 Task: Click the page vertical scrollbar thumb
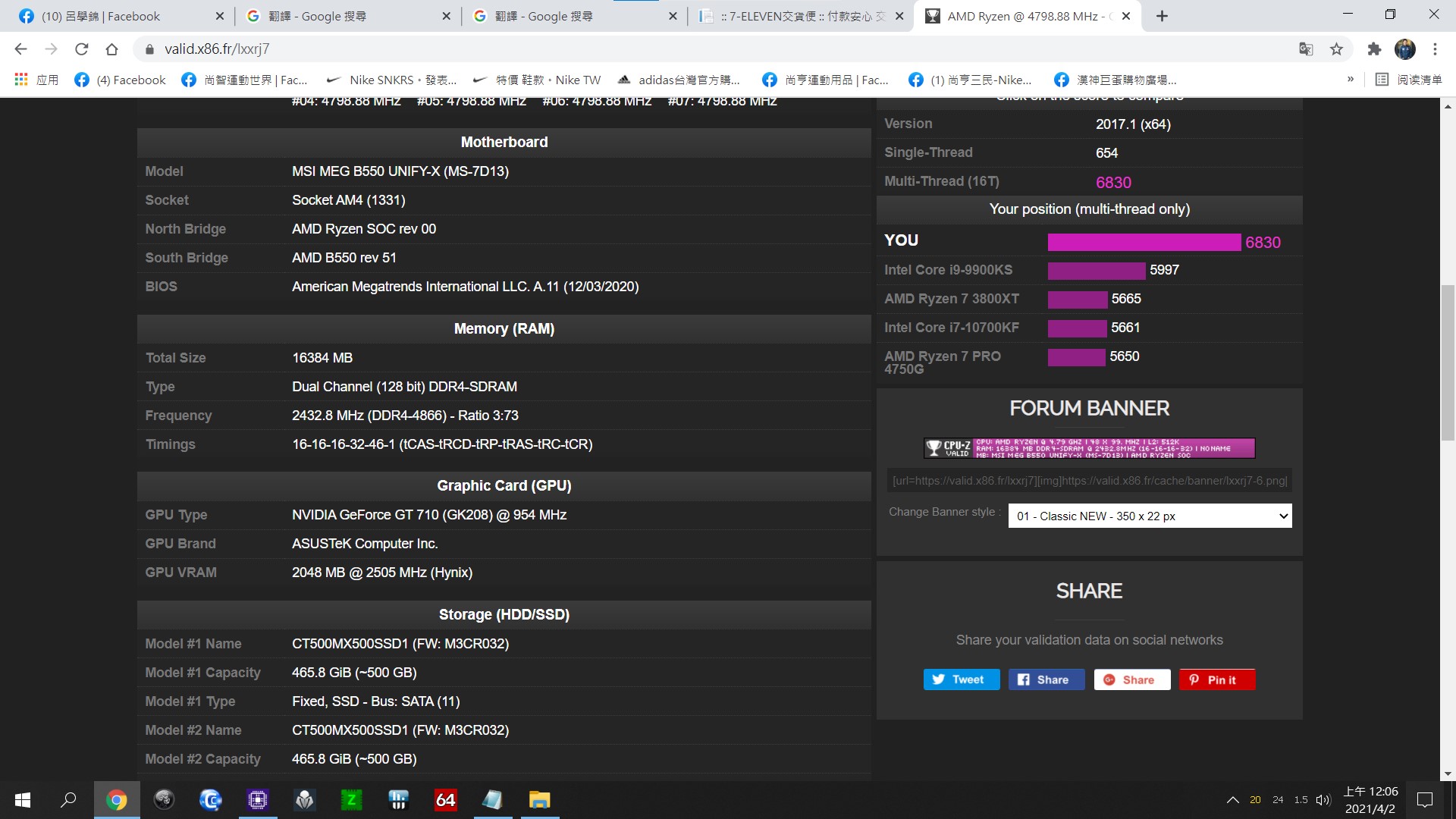coord(1448,362)
